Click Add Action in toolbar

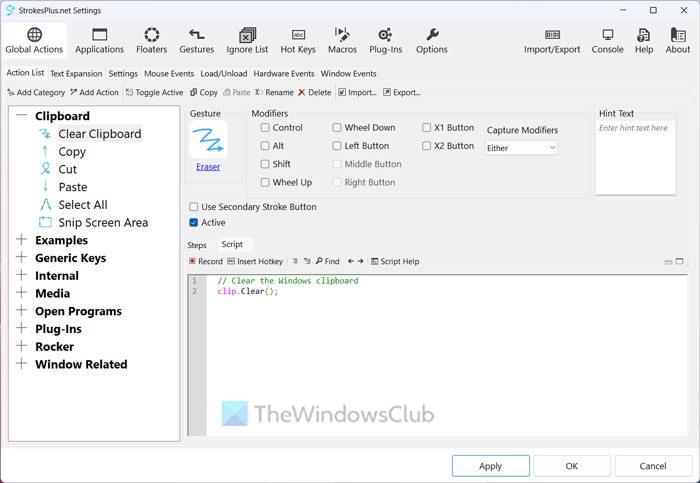[x=94, y=92]
